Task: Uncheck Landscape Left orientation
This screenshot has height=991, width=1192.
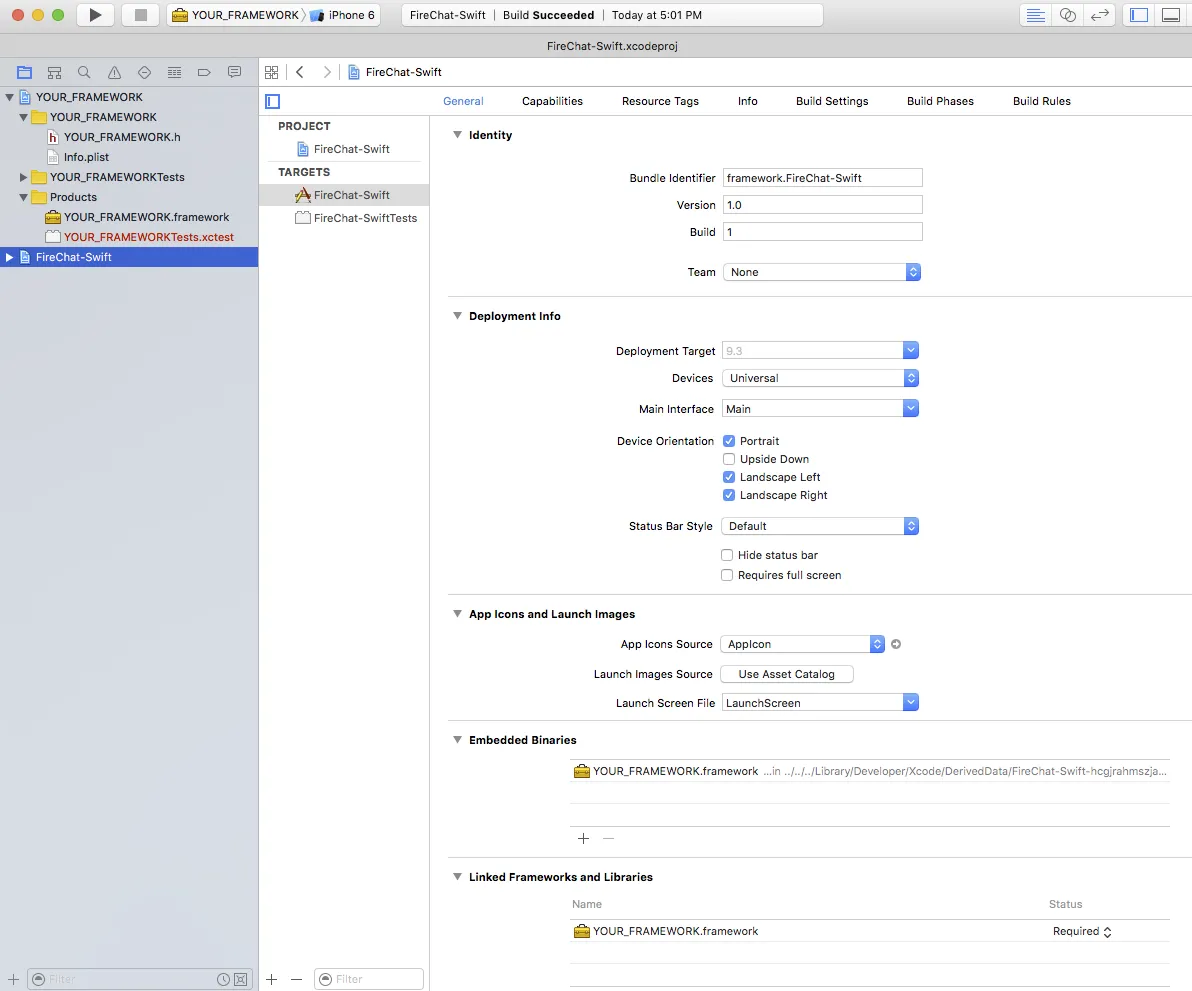Action: tap(728, 477)
